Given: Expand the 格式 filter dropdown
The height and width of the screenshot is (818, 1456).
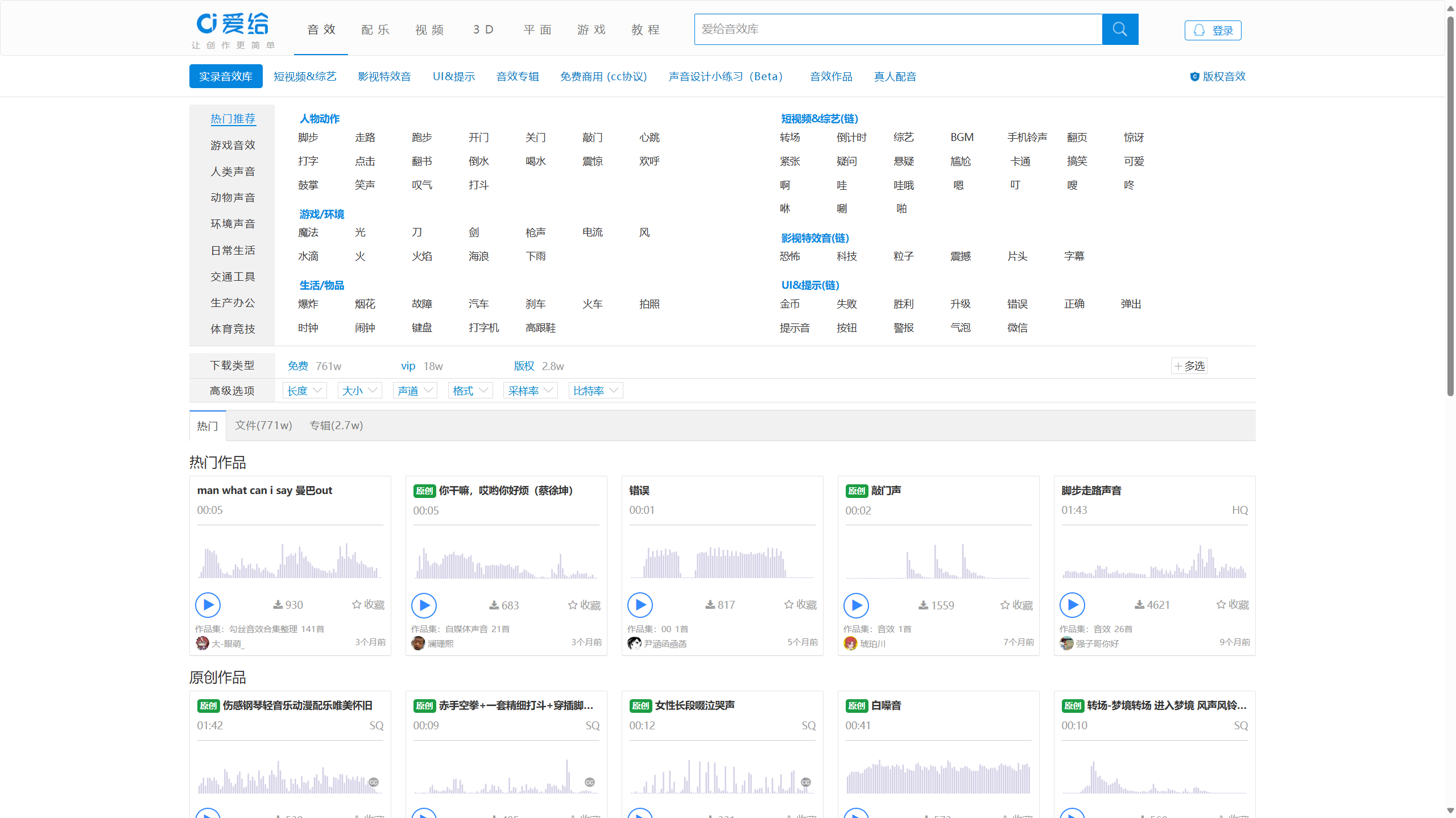Looking at the screenshot, I should click(470, 391).
